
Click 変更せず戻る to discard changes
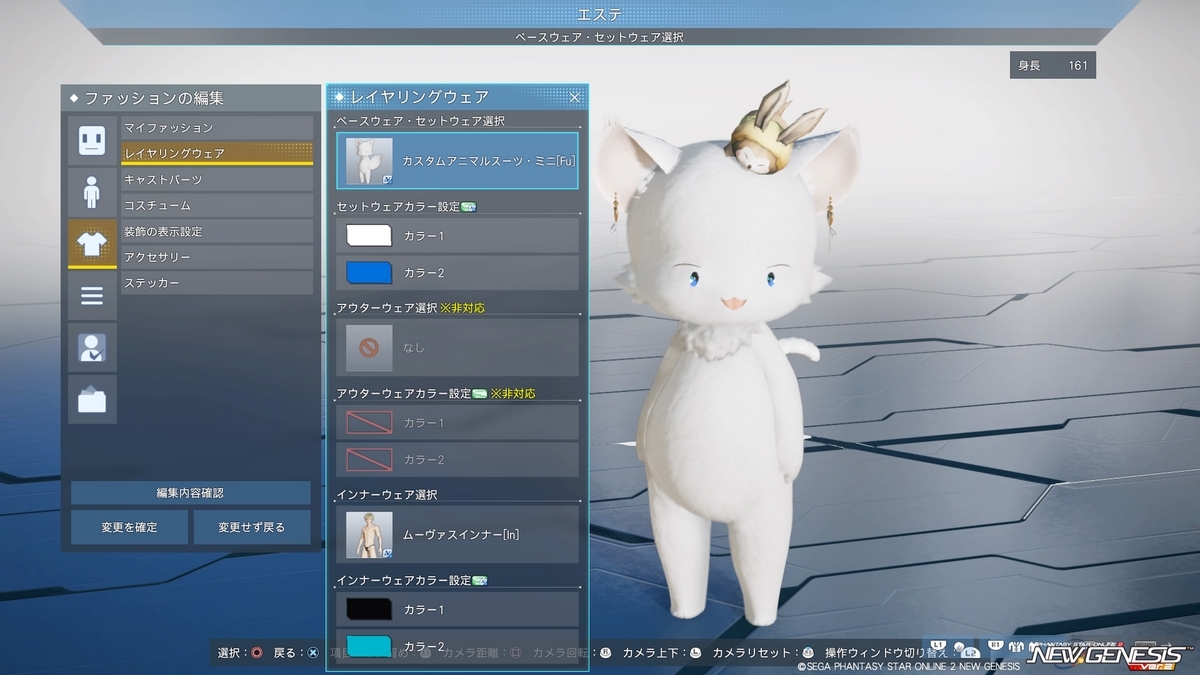[x=252, y=527]
